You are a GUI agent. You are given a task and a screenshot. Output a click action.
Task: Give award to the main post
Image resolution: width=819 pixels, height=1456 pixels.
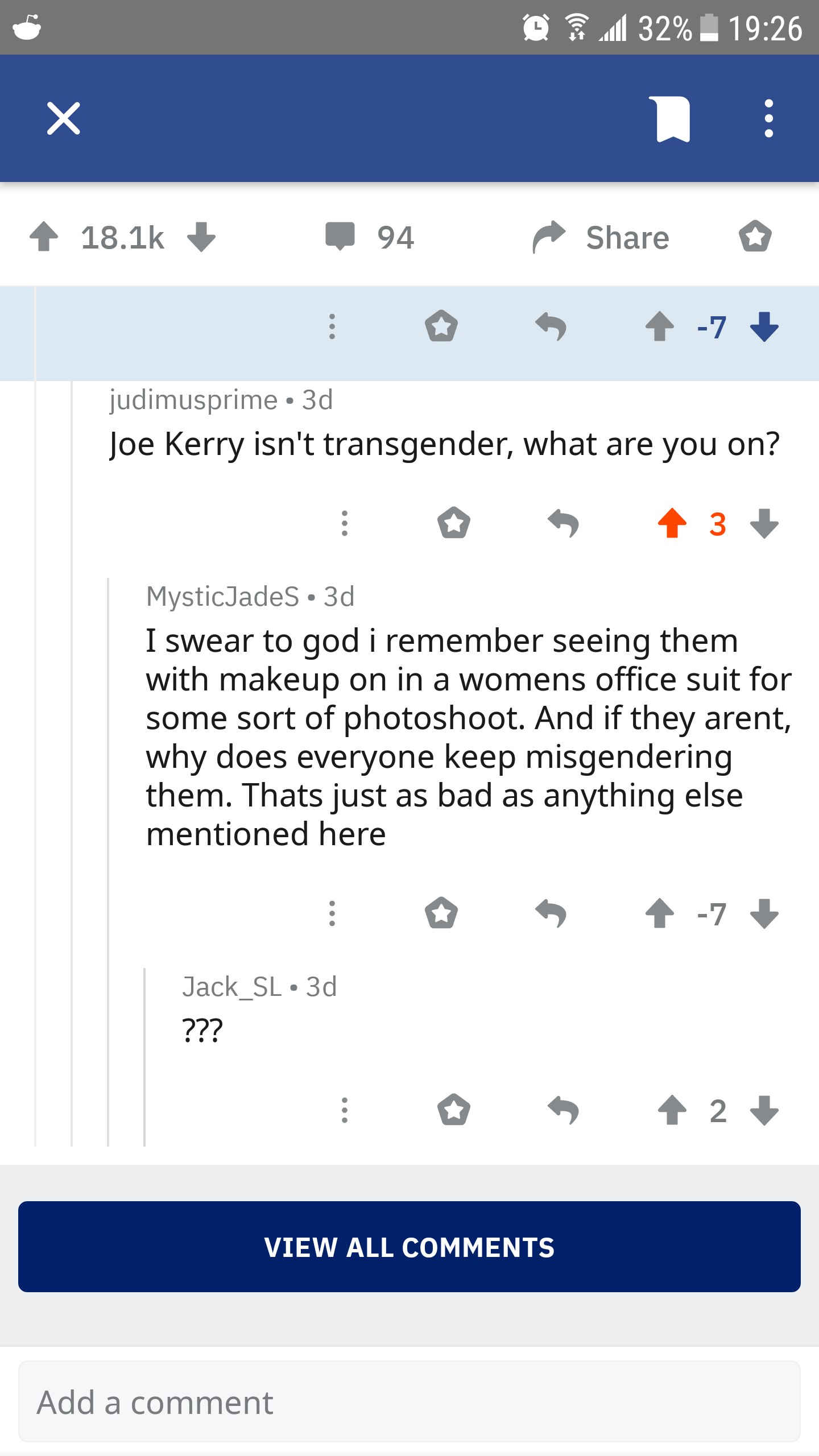coord(755,237)
